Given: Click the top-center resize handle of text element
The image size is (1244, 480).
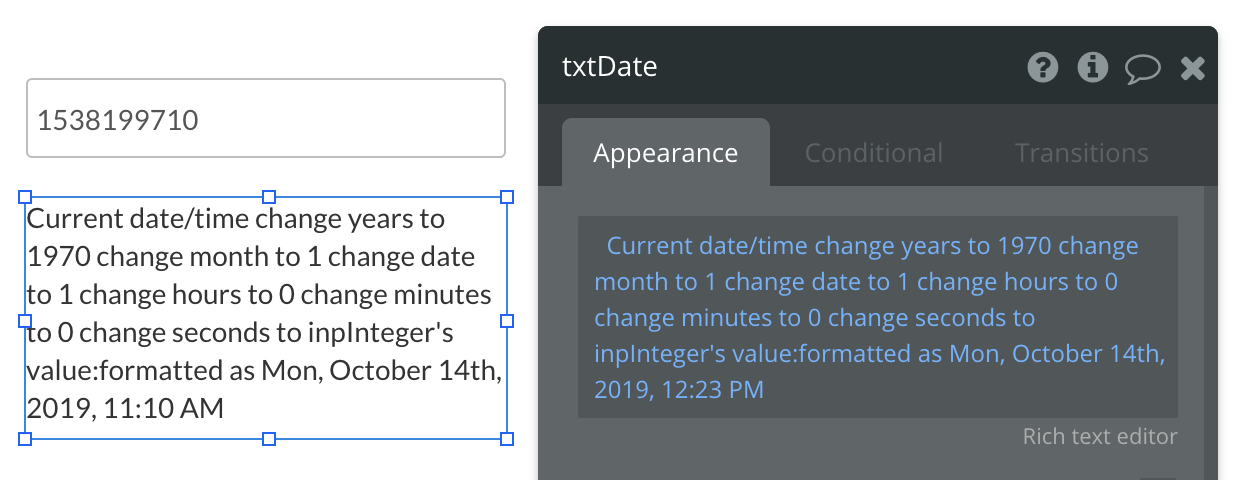Looking at the screenshot, I should pyautogui.click(x=268, y=197).
